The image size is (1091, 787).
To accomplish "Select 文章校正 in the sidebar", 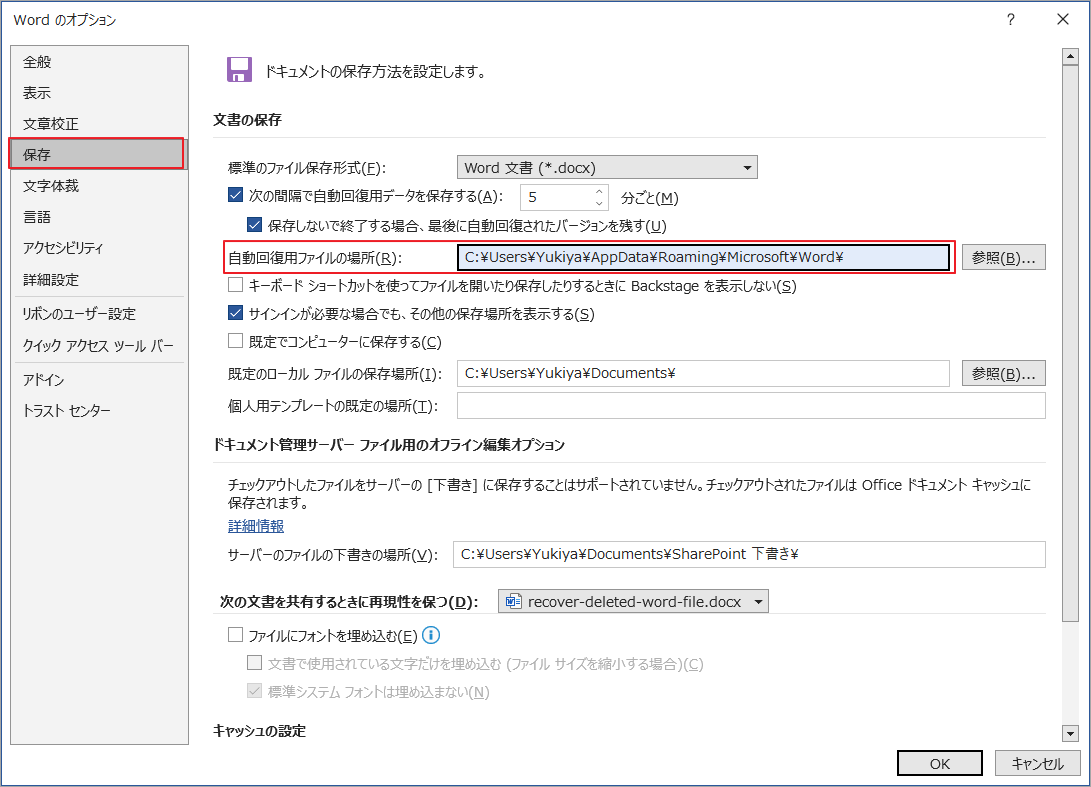I will point(98,124).
